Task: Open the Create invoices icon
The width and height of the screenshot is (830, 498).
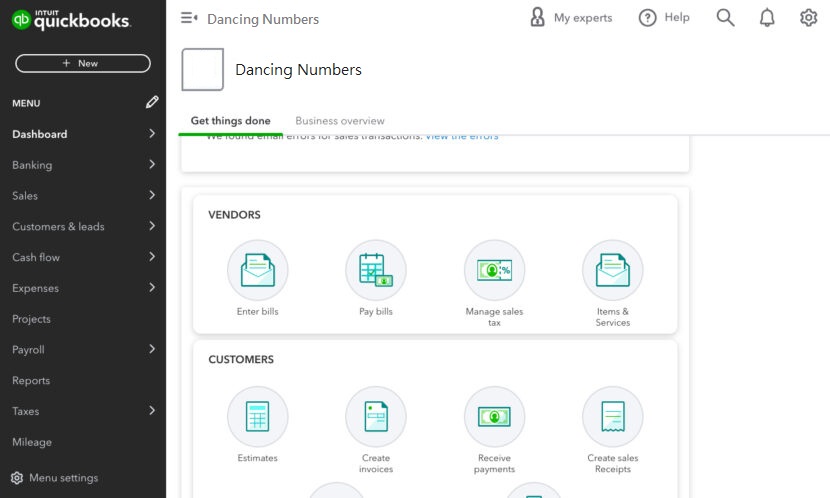Action: pyautogui.click(x=376, y=417)
